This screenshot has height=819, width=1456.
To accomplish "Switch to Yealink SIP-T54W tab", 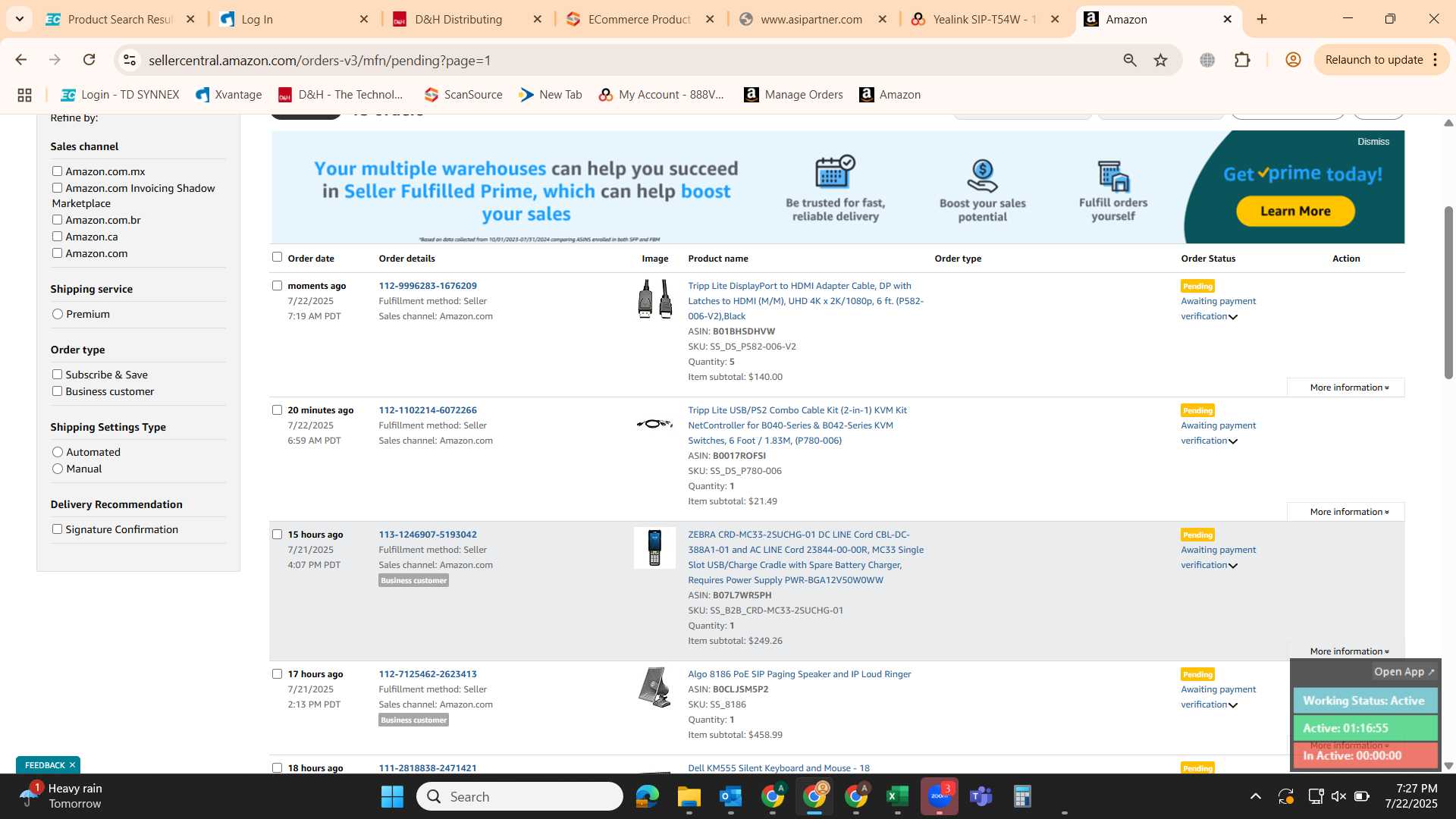I will (x=986, y=19).
